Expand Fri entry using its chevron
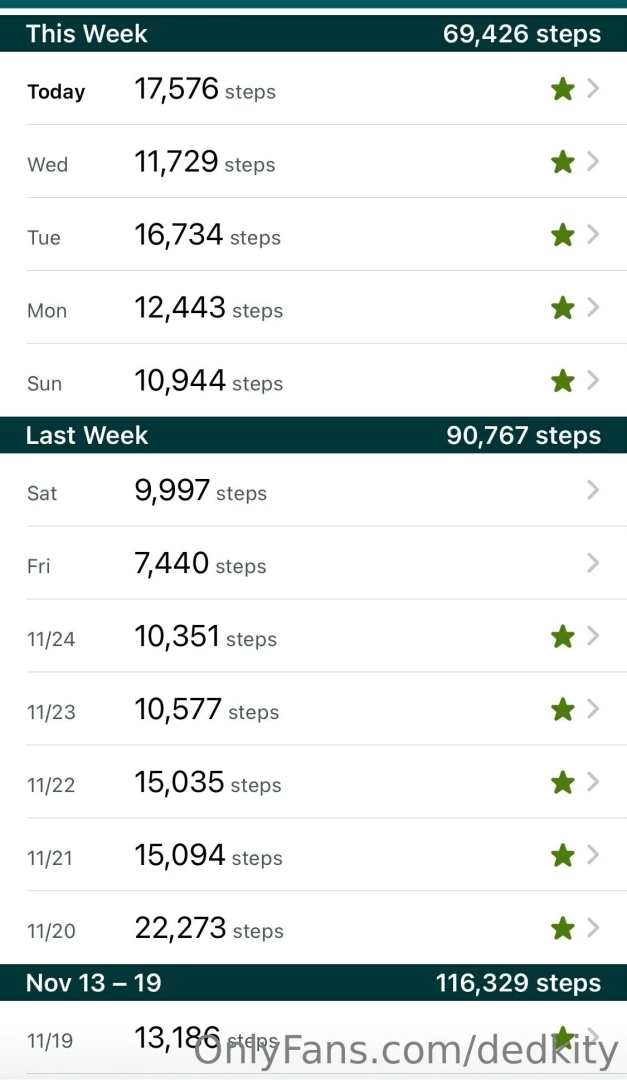Screen dimensions: 627x1080 point(593,563)
